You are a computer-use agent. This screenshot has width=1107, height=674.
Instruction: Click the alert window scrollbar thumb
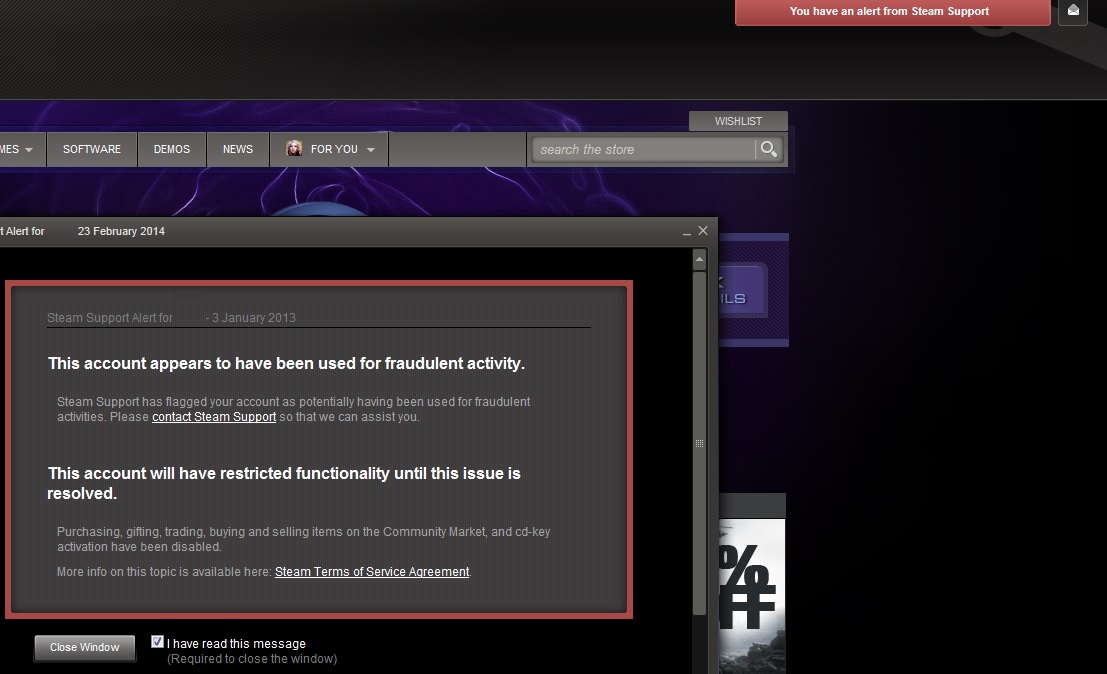coord(699,443)
